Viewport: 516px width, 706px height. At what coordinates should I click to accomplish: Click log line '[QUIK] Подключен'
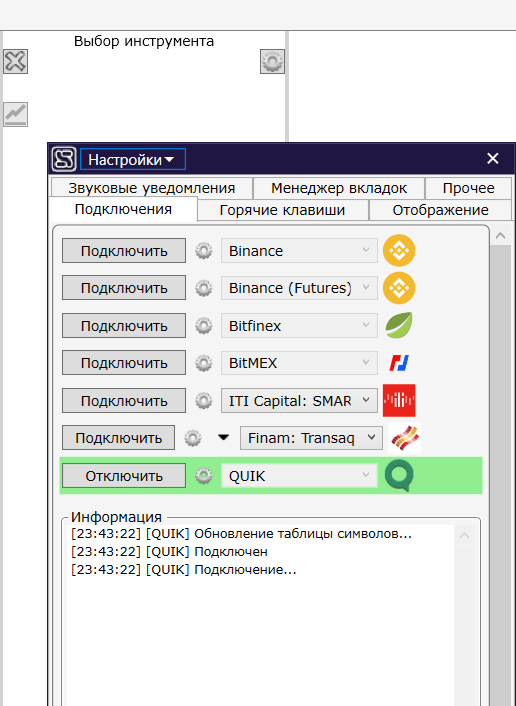click(x=207, y=552)
